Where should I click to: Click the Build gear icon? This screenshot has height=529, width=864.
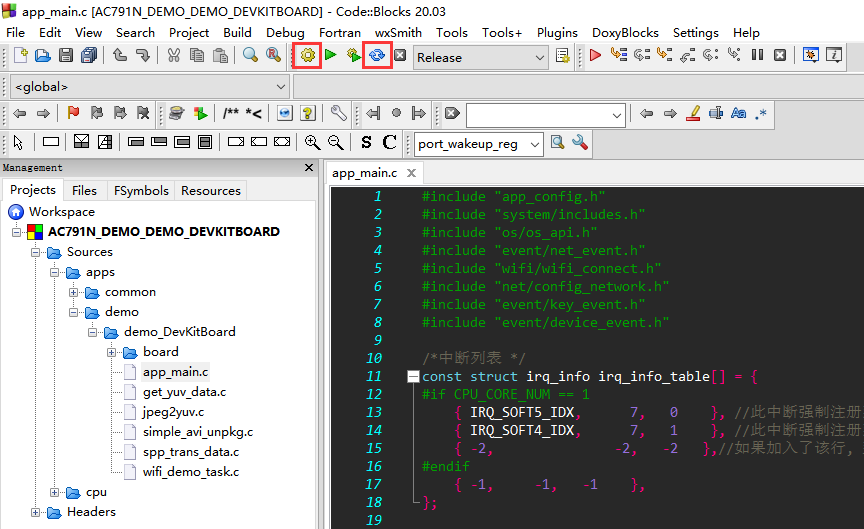click(307, 55)
